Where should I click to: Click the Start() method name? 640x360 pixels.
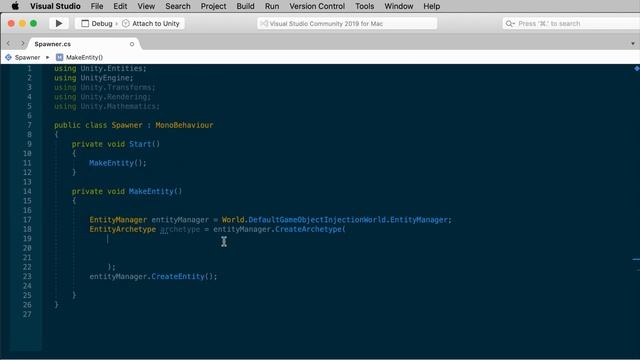(144, 144)
